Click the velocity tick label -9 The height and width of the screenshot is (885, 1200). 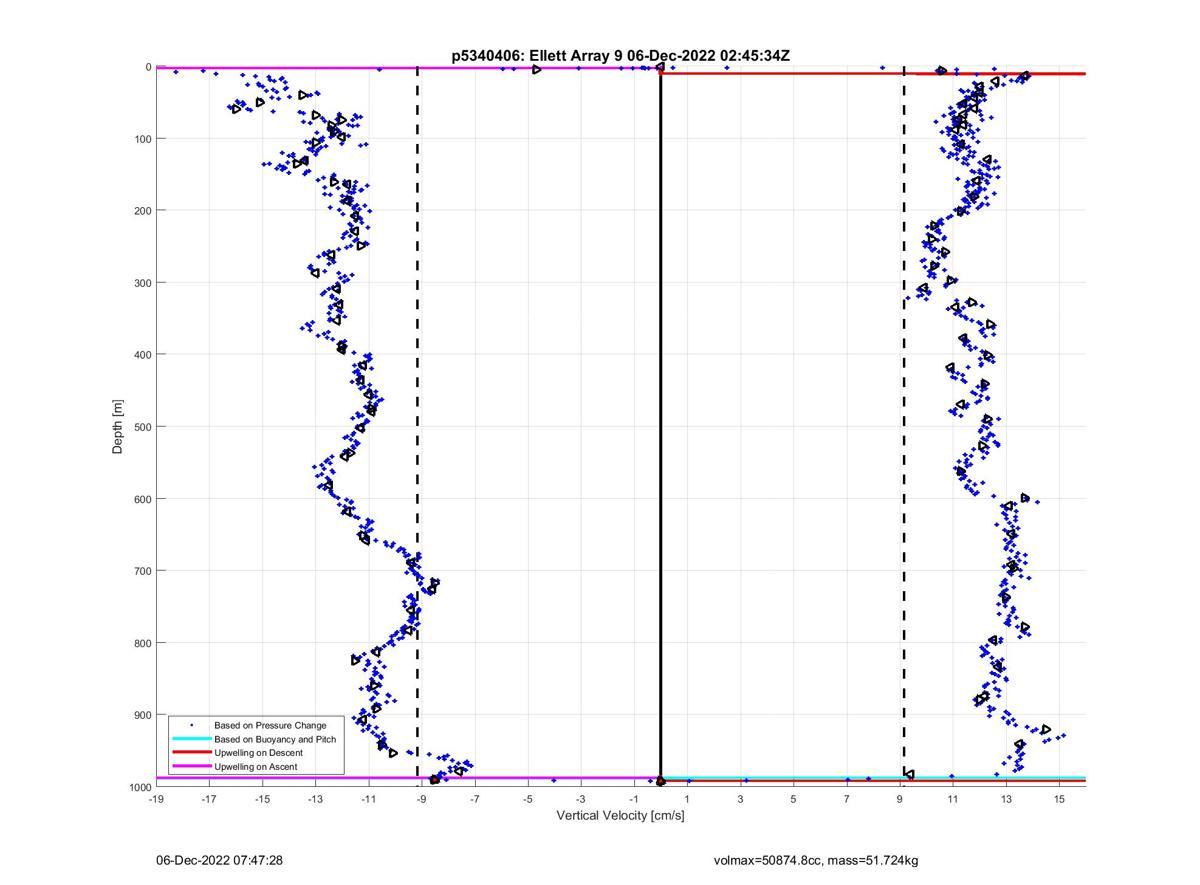421,799
